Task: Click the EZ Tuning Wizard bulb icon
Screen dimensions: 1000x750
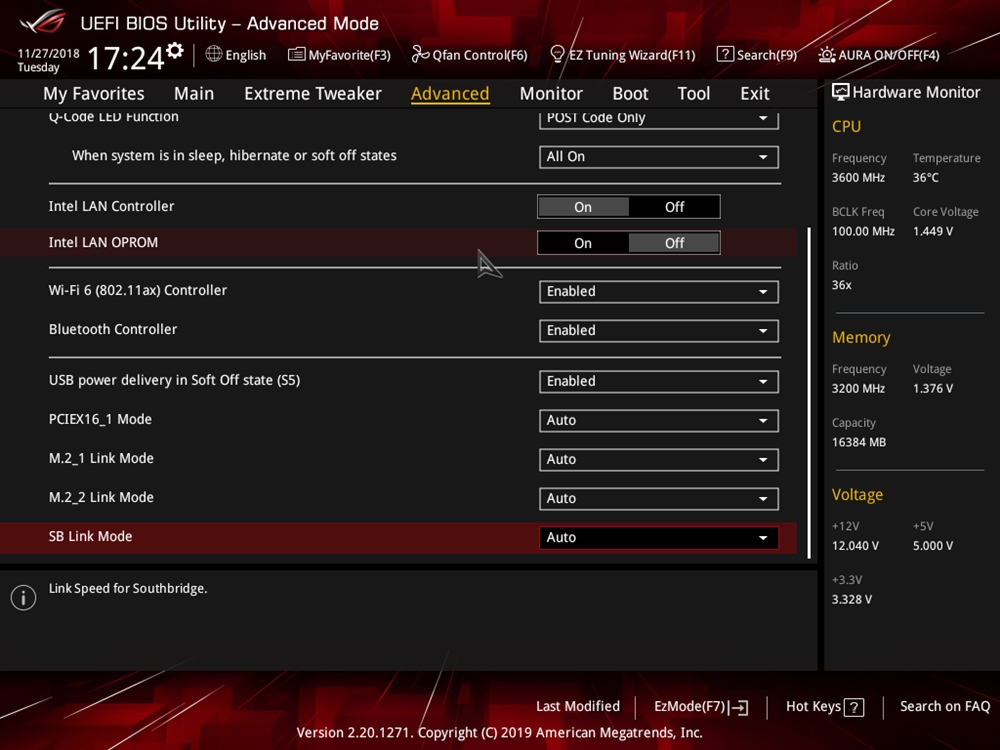Action: pos(557,54)
